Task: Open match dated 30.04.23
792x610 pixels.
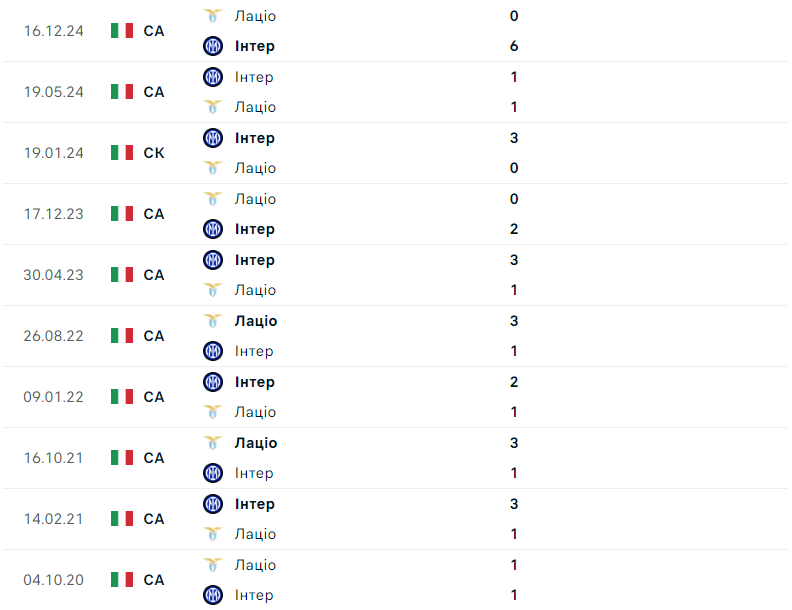Action: click(54, 275)
